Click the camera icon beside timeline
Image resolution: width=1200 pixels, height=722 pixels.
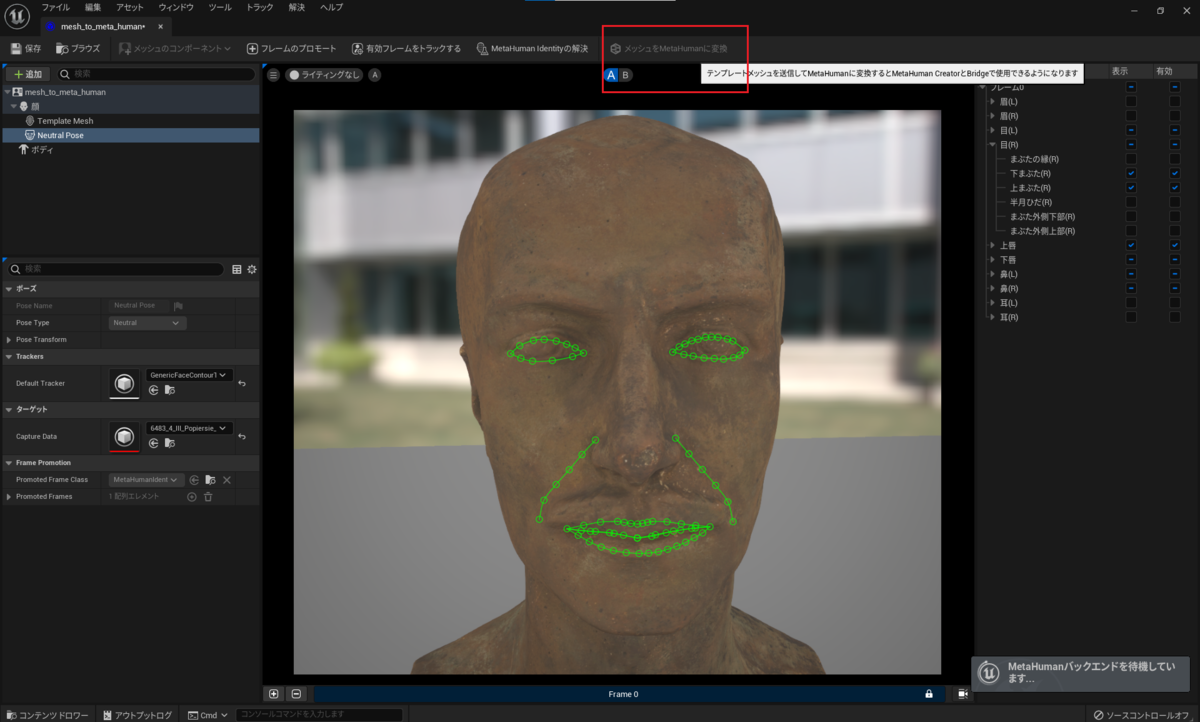coord(963,694)
